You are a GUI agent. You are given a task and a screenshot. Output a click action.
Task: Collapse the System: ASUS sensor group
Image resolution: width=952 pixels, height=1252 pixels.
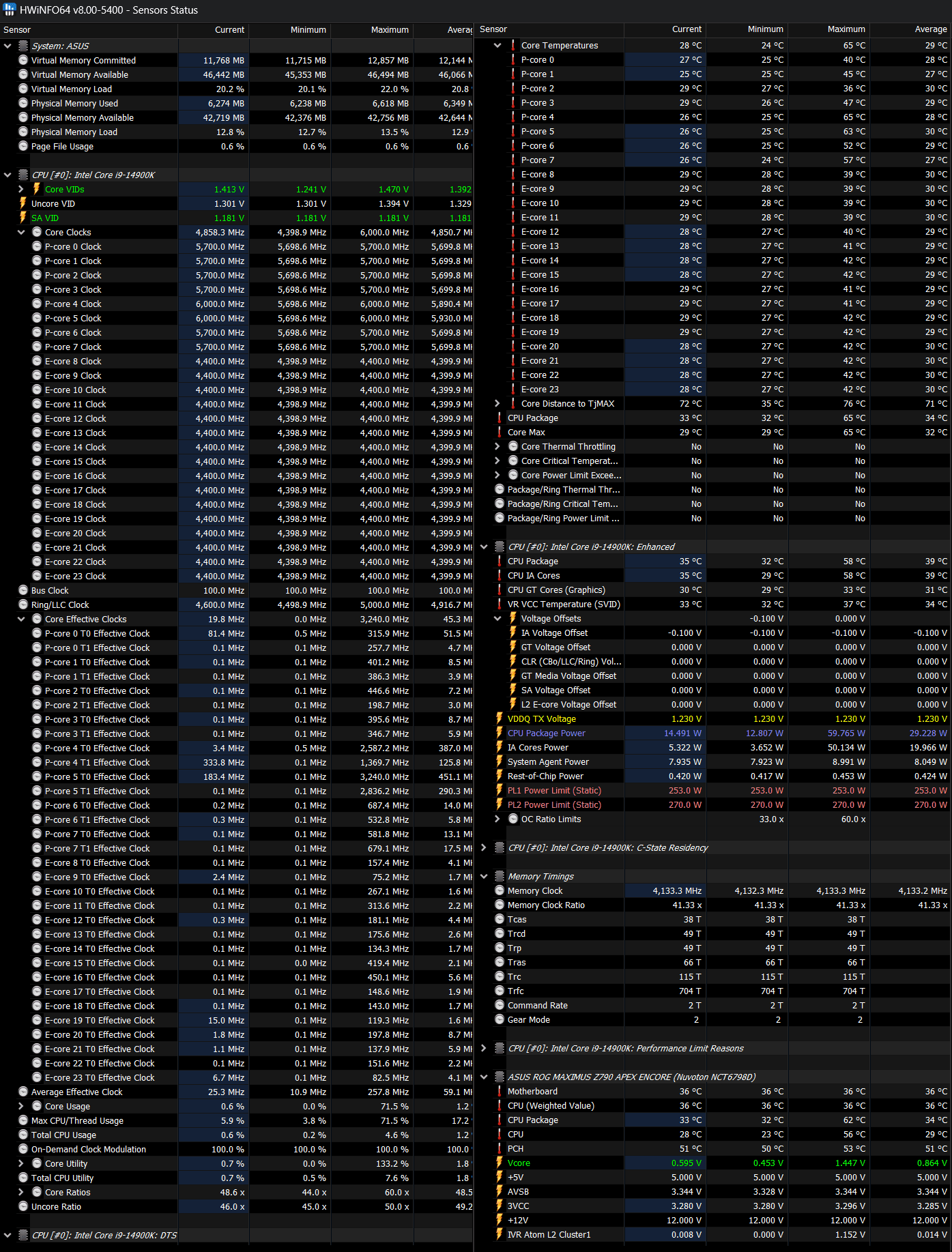pyautogui.click(x=8, y=46)
